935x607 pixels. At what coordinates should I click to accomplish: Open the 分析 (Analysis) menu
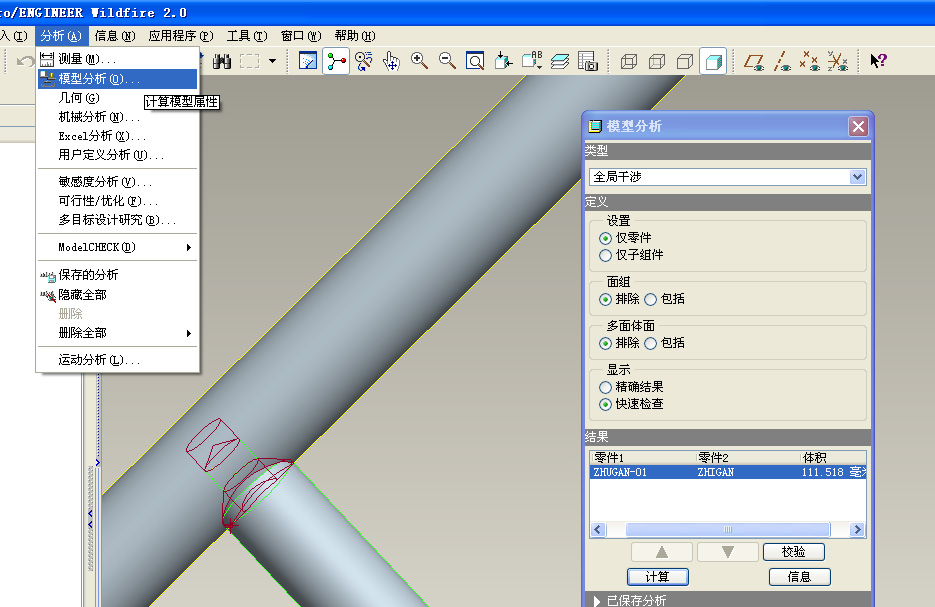coord(61,36)
